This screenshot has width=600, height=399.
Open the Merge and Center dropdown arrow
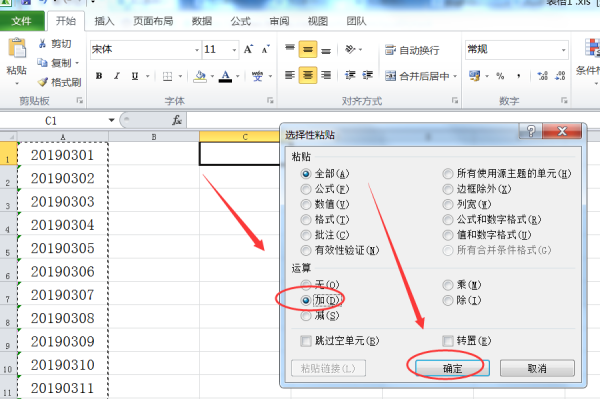coord(455,76)
